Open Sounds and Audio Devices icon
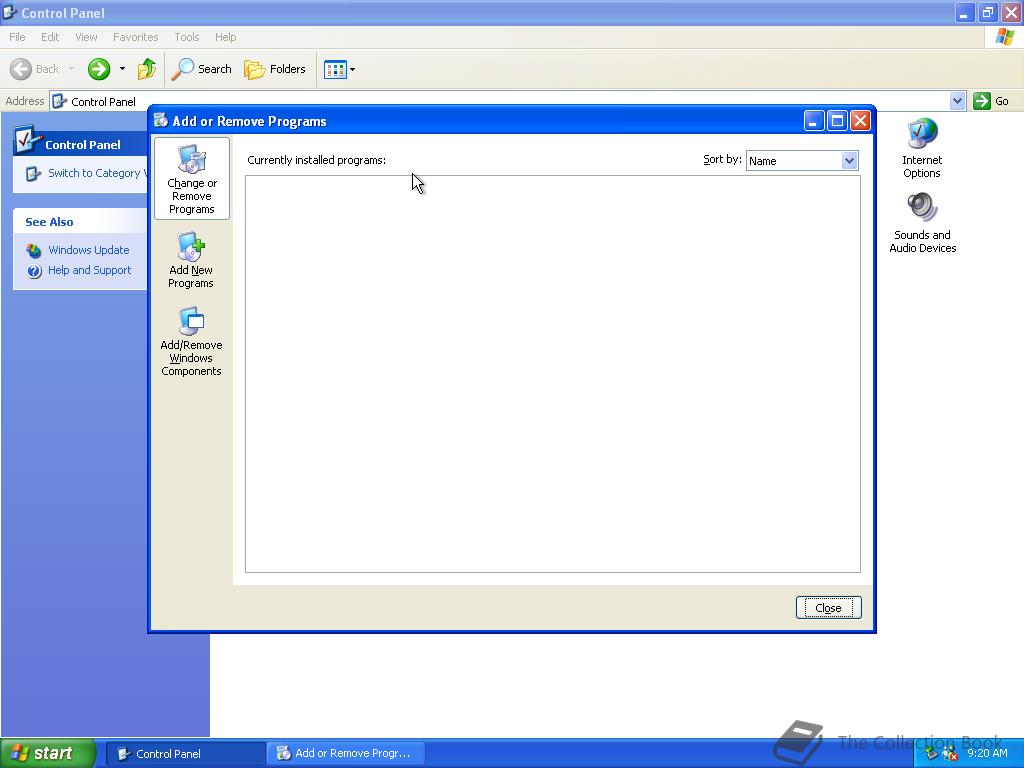 [x=922, y=223]
